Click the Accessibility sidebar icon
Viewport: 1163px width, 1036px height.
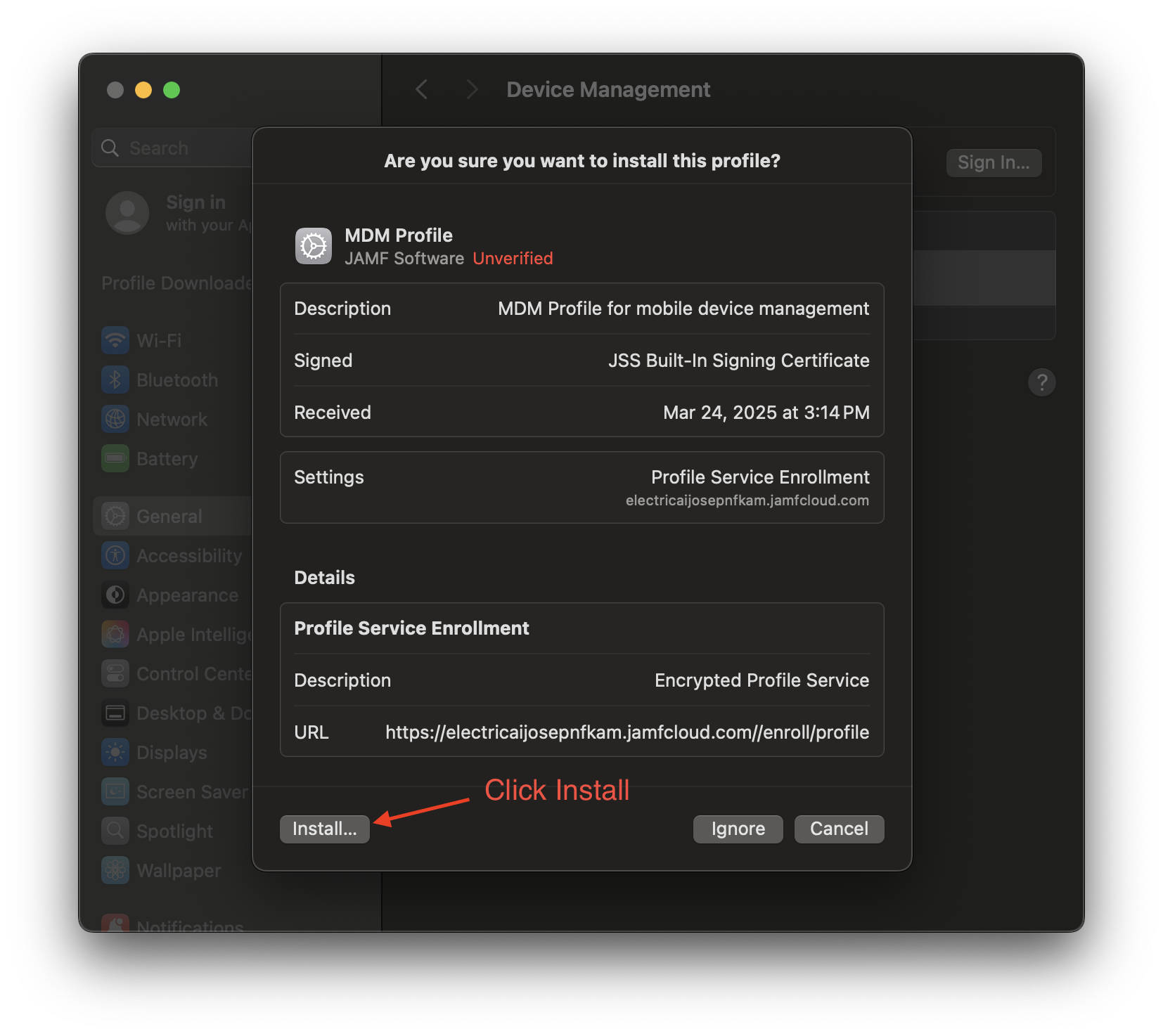pyautogui.click(x=115, y=556)
